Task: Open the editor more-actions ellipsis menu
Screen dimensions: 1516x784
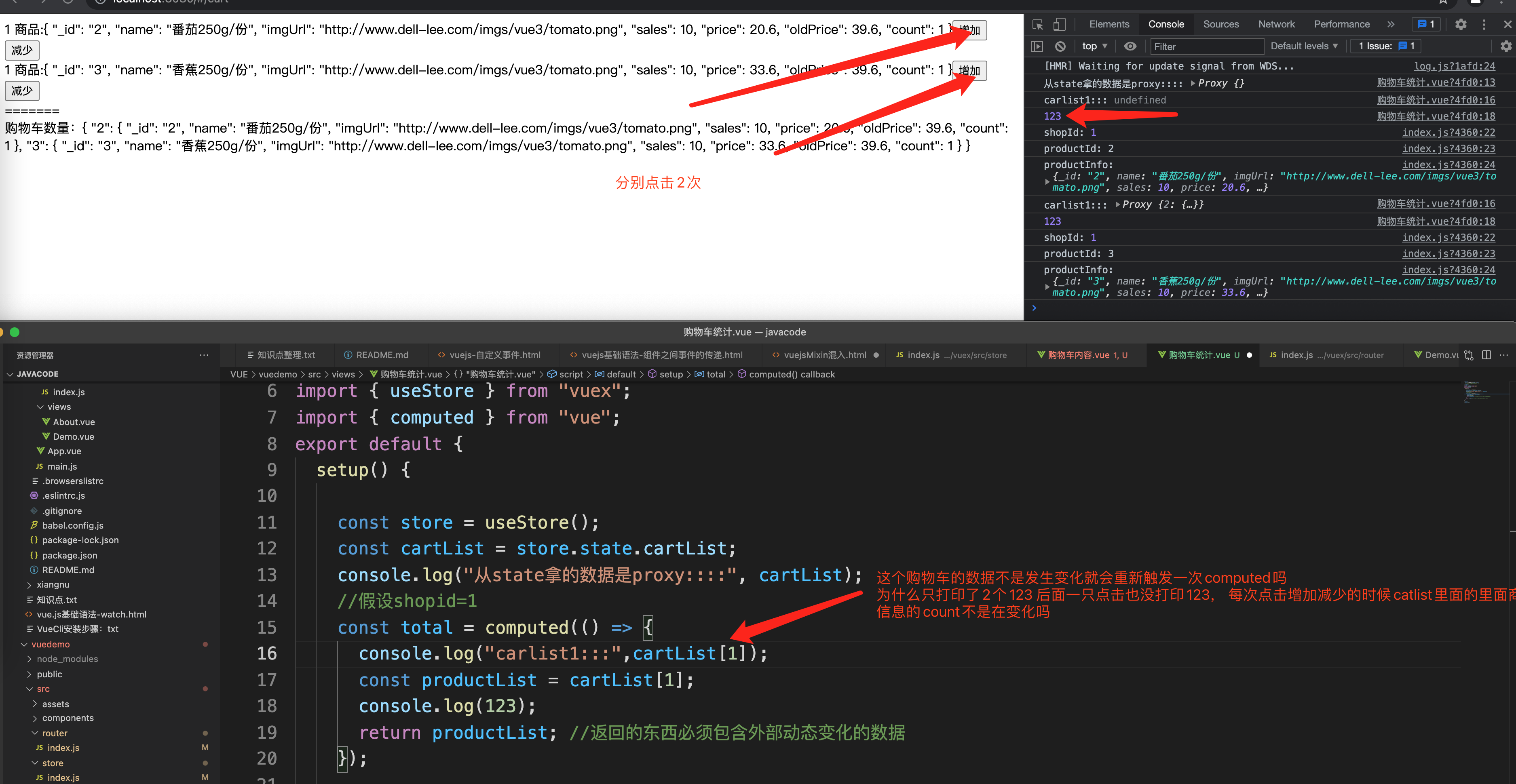Action: pyautogui.click(x=1503, y=355)
